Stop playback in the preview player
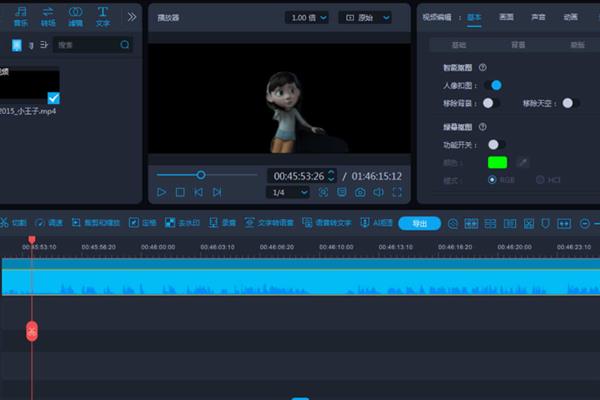The width and height of the screenshot is (600, 400). tap(180, 192)
